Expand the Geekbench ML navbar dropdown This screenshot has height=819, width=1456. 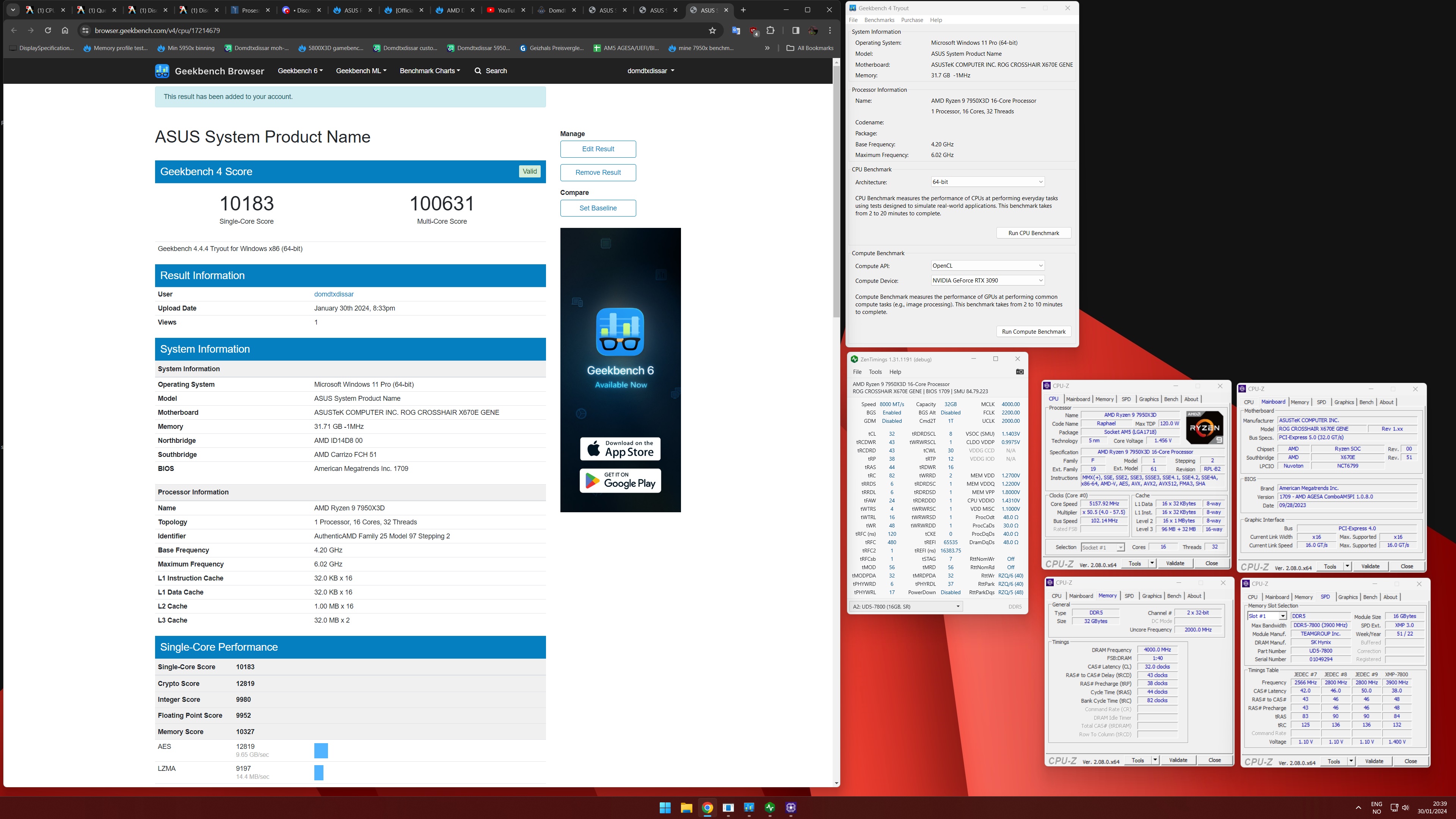361,71
